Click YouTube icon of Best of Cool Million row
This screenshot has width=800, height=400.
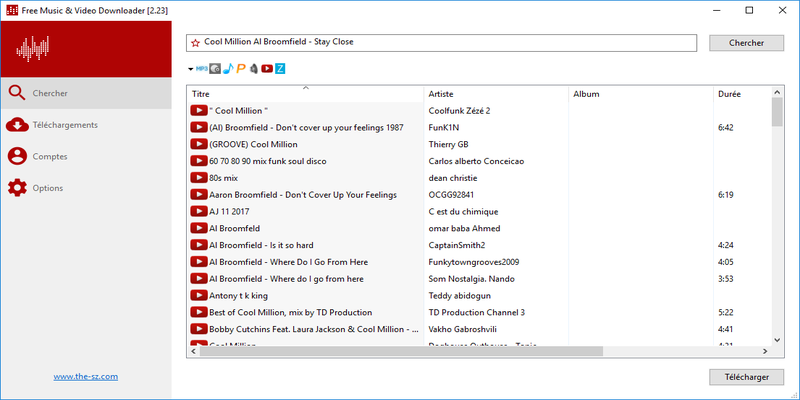pyautogui.click(x=198, y=312)
